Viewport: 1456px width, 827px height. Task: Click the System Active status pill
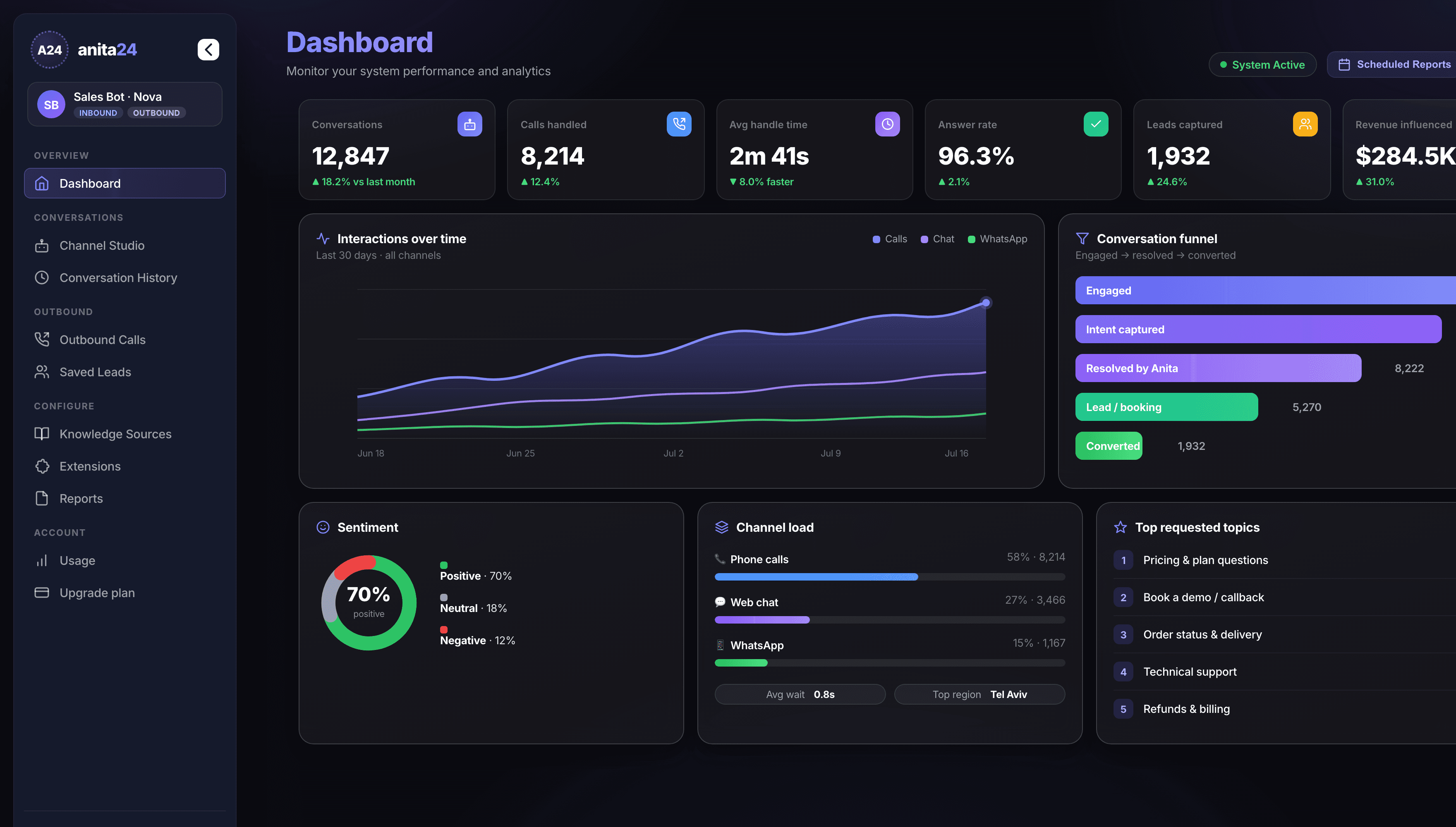[x=1262, y=65]
